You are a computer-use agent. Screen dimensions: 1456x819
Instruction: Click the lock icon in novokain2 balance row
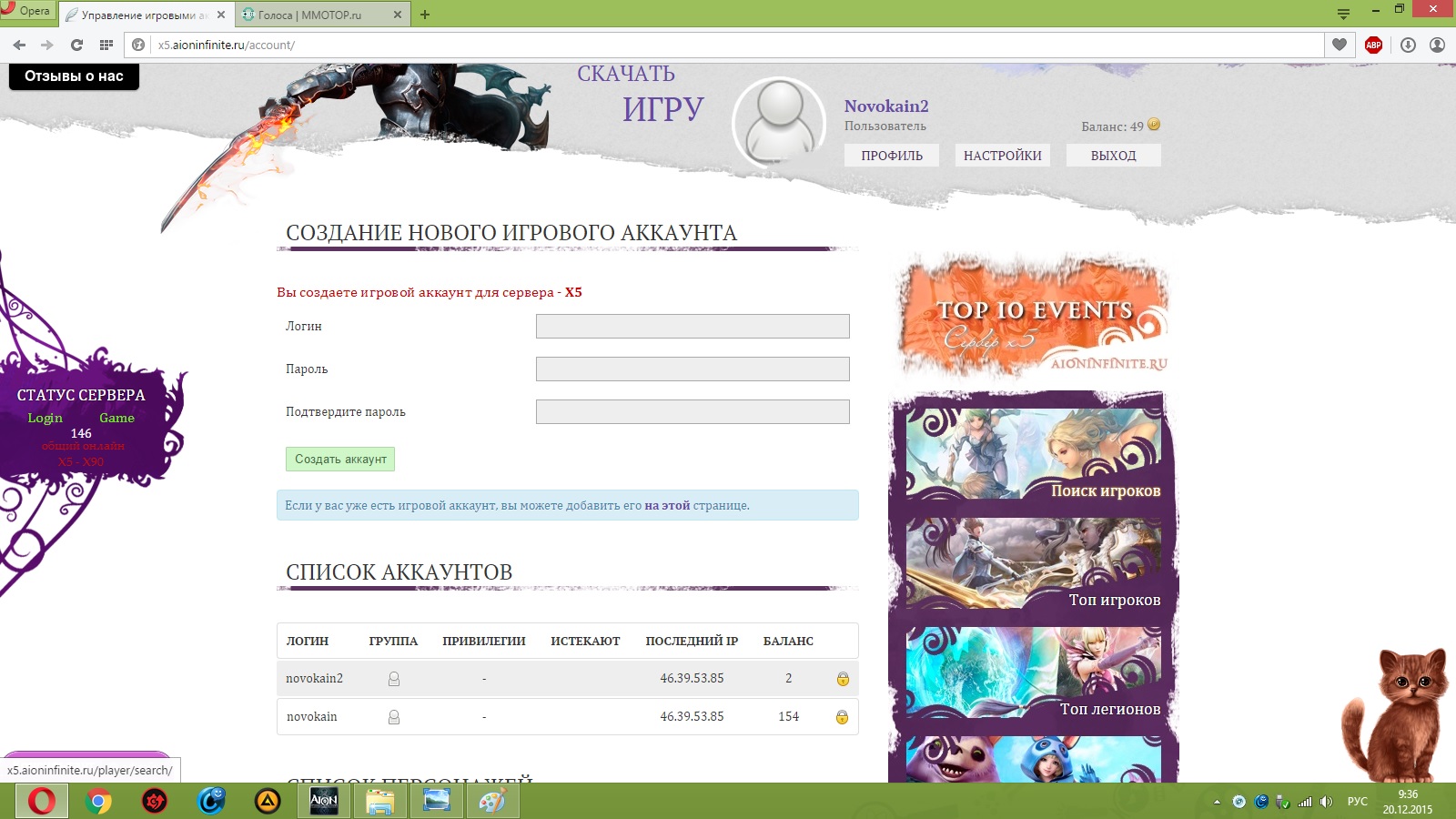click(x=843, y=679)
